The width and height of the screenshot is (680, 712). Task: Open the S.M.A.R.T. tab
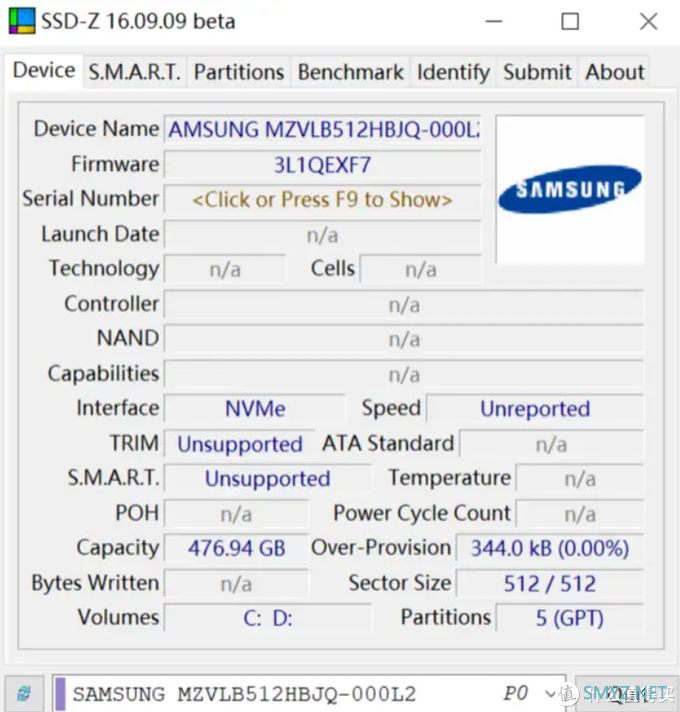[135, 72]
